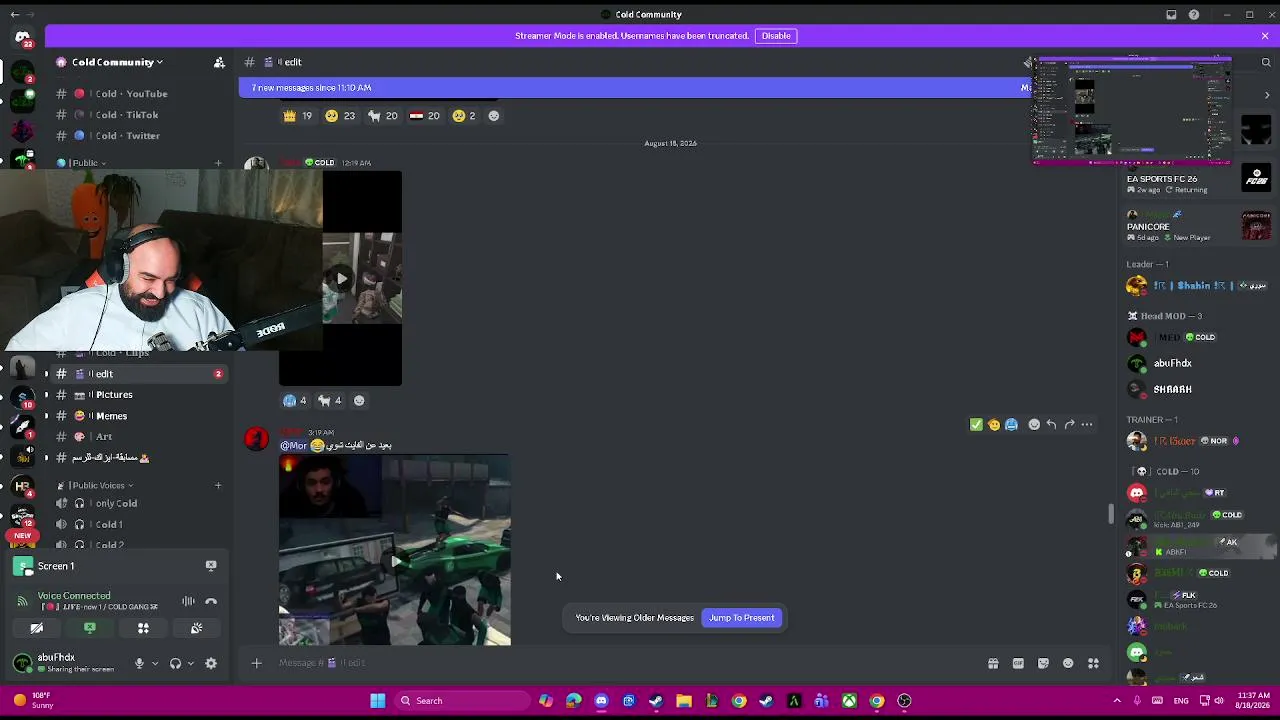
Task: Forward the message with the forward arrow
Action: (x=1069, y=425)
